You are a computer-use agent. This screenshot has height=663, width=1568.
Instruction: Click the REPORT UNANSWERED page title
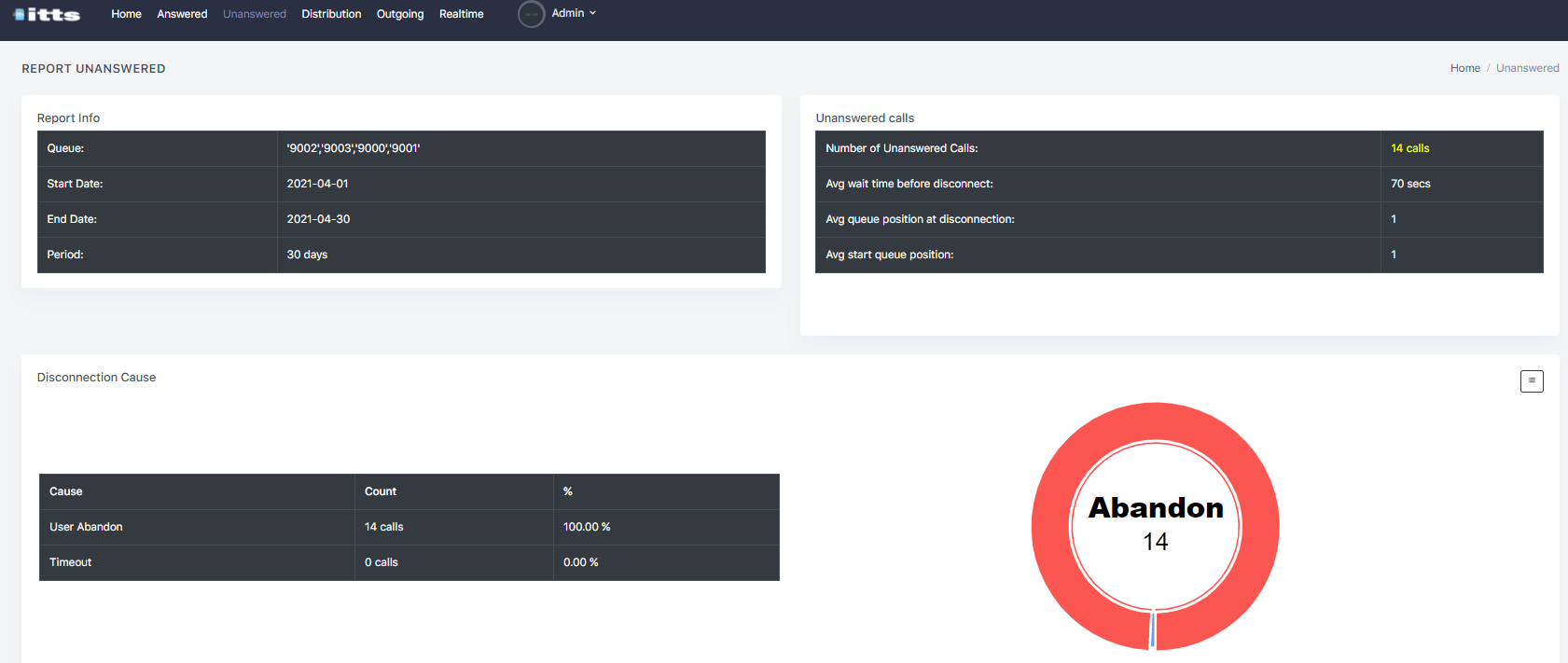93,69
